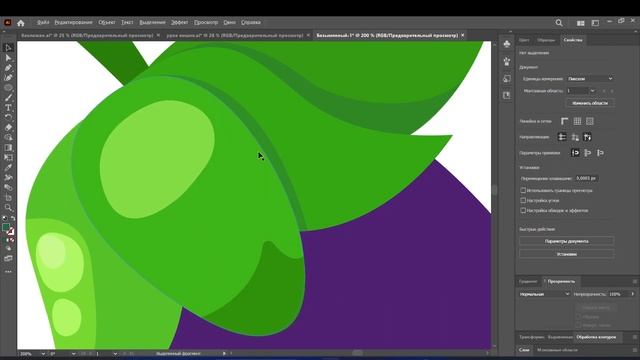Screen dimensions: 640x360
Task: Click the 'Установки' button
Action: coord(567,254)
